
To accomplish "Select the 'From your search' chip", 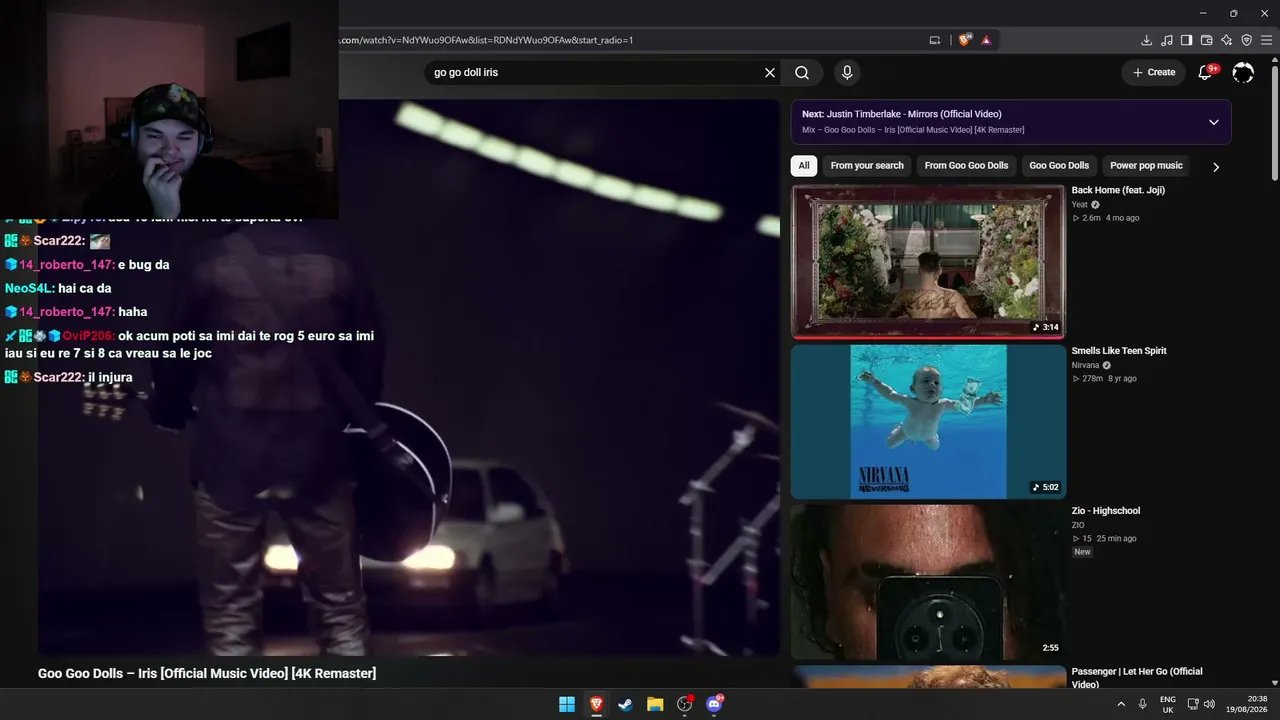I will pos(867,166).
